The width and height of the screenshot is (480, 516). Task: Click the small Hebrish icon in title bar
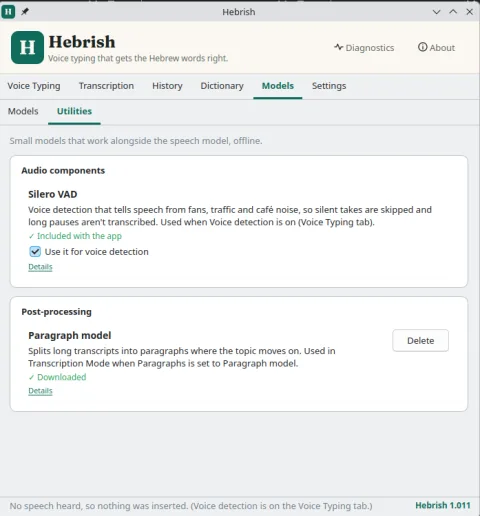(x=8, y=12)
